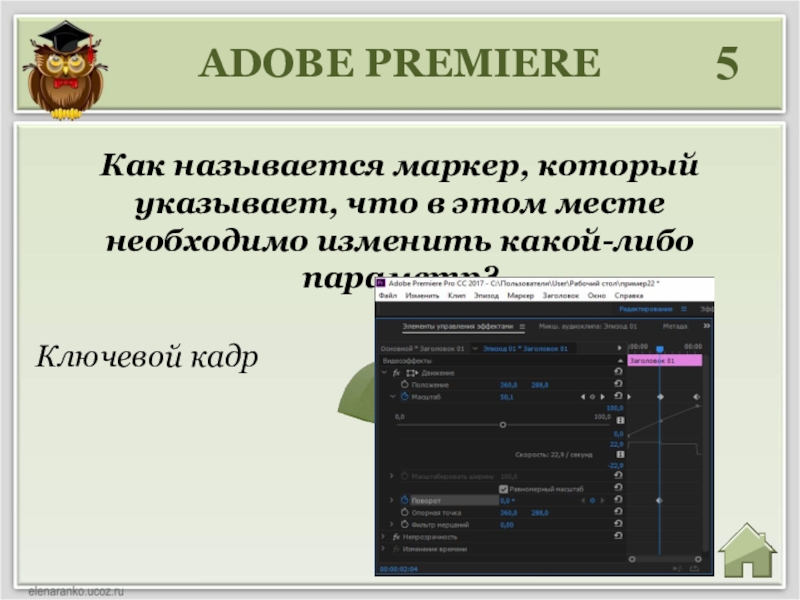Open the Заголовок menu
The height and width of the screenshot is (600, 800).
tap(560, 295)
